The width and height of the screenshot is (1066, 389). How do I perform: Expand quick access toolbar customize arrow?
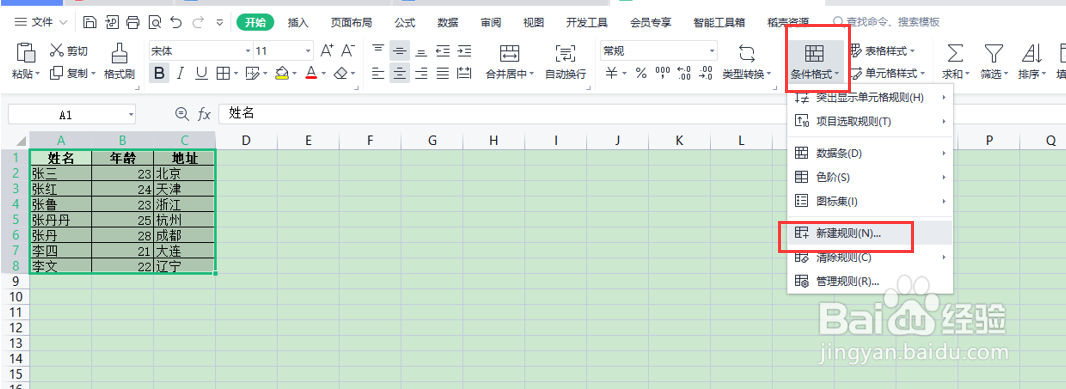(x=219, y=22)
